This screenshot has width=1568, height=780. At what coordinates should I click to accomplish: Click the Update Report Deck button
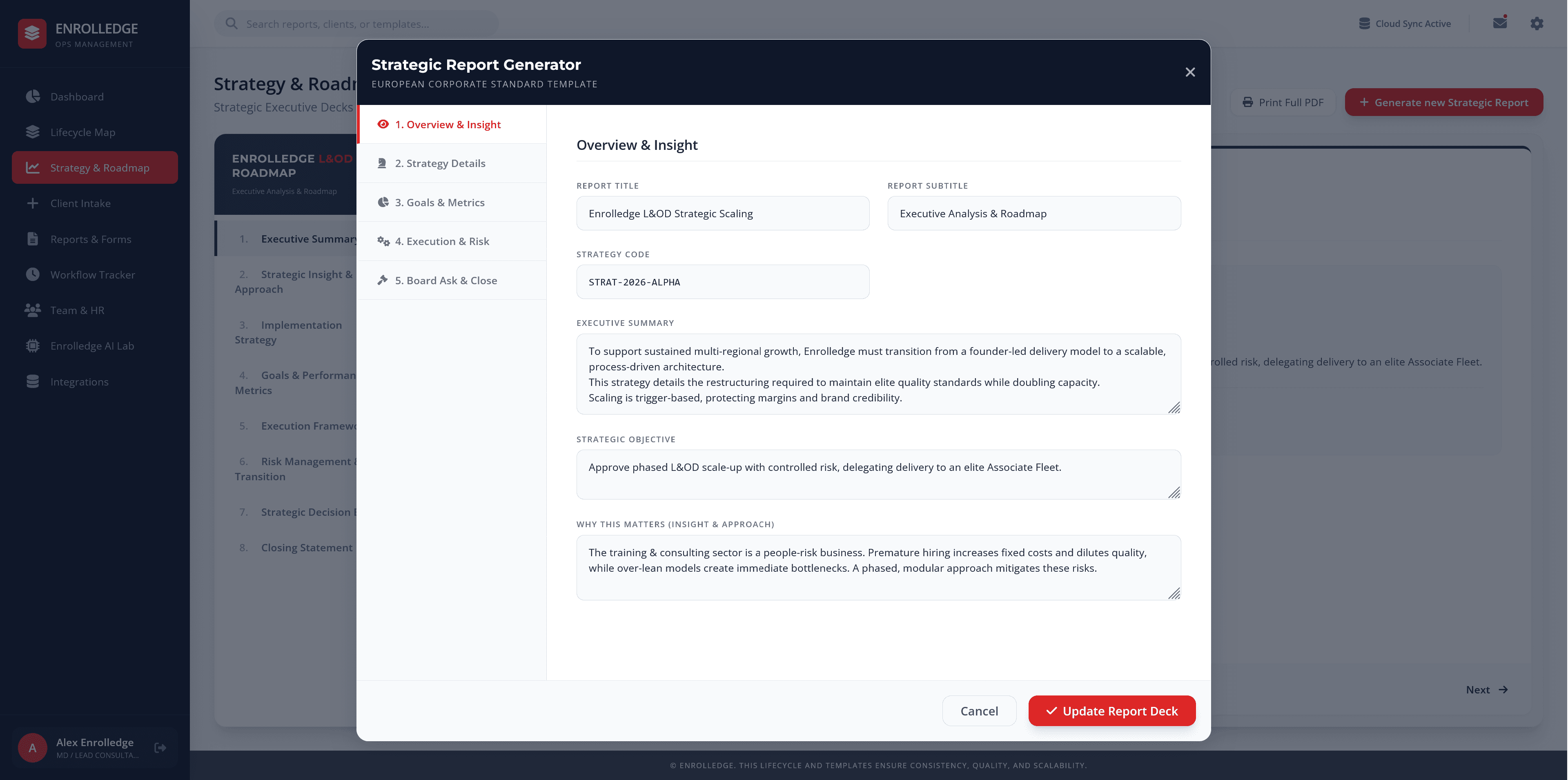pos(1111,711)
